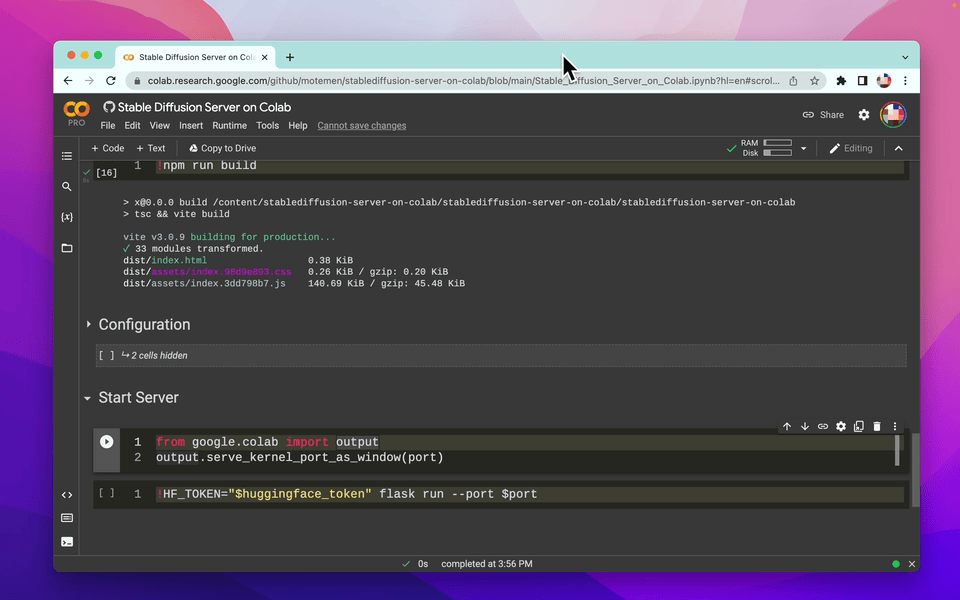Click the Chrome profile avatar
Screen dimensions: 960x600
click(883, 81)
